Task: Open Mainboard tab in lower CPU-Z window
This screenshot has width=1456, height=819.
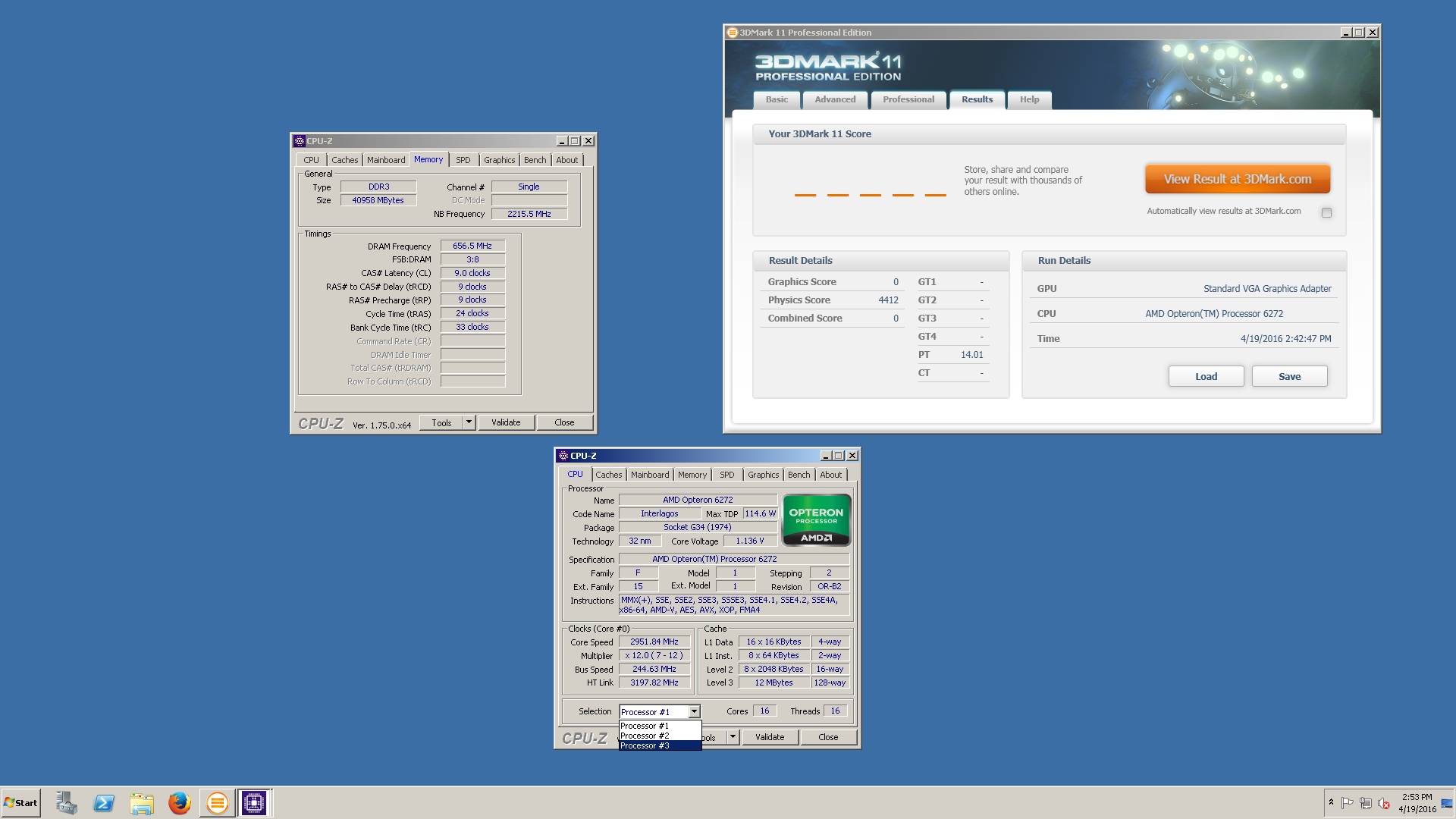Action: 650,475
